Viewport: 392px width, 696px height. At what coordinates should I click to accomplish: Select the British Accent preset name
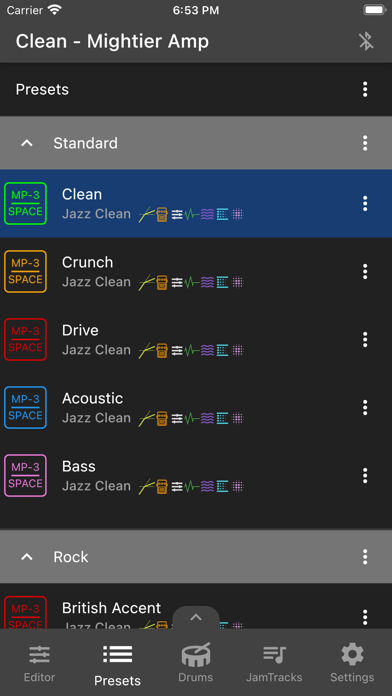[x=111, y=608]
